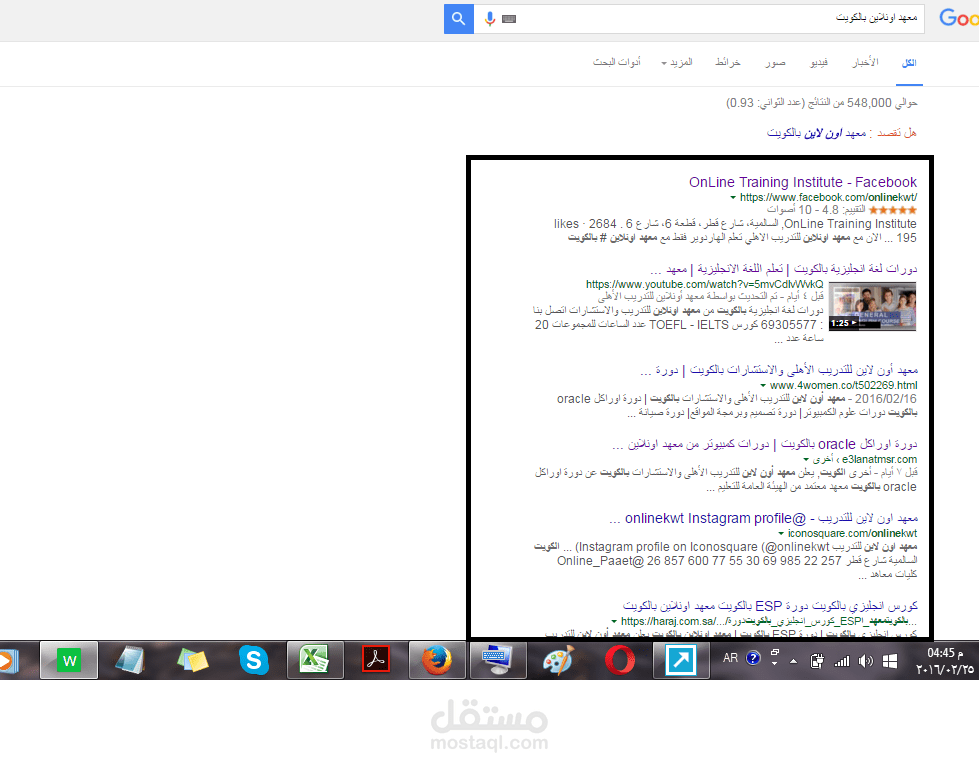Launch Opera browser from the taskbar
Viewport: 979px width, 768px height.
[619, 659]
